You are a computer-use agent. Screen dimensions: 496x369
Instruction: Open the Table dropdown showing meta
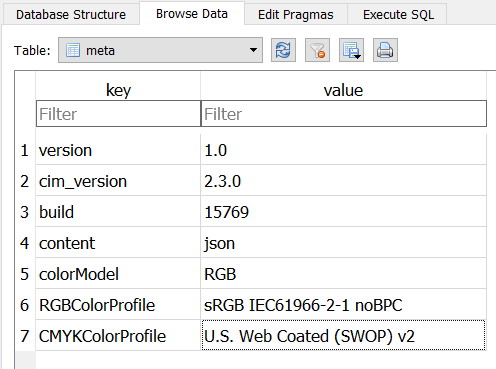click(x=160, y=50)
